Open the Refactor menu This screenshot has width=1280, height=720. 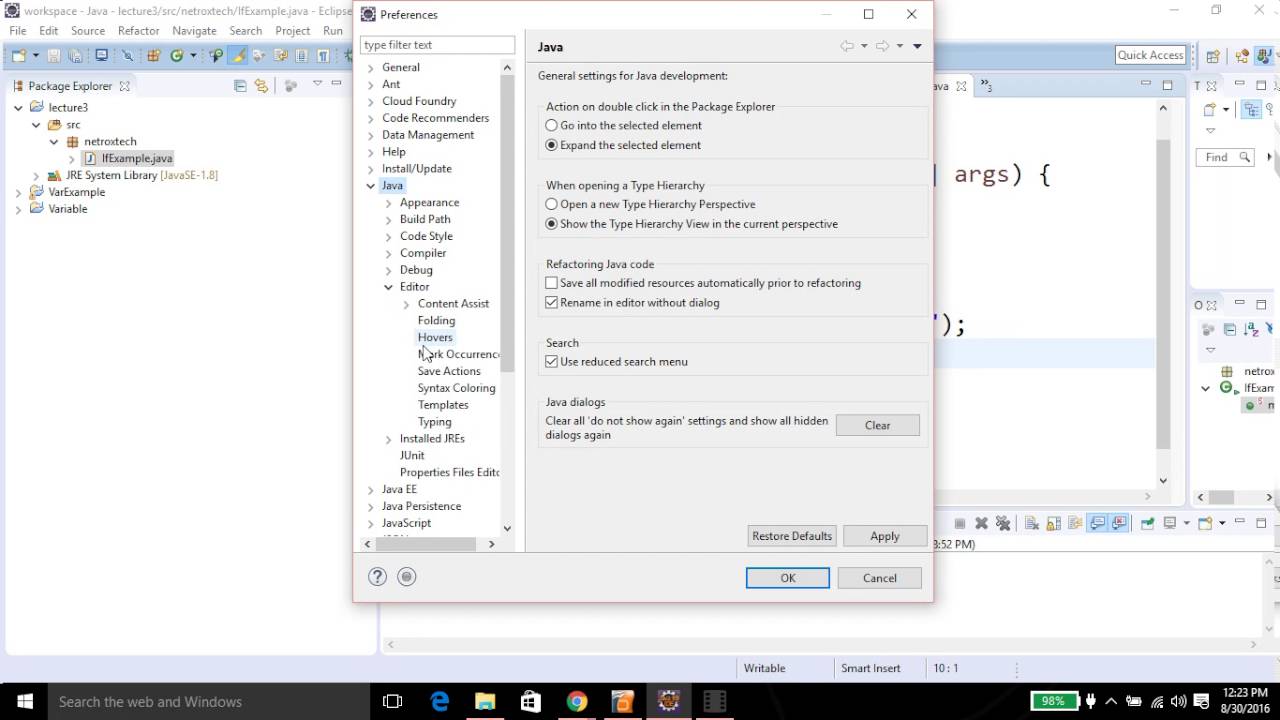coord(138,31)
